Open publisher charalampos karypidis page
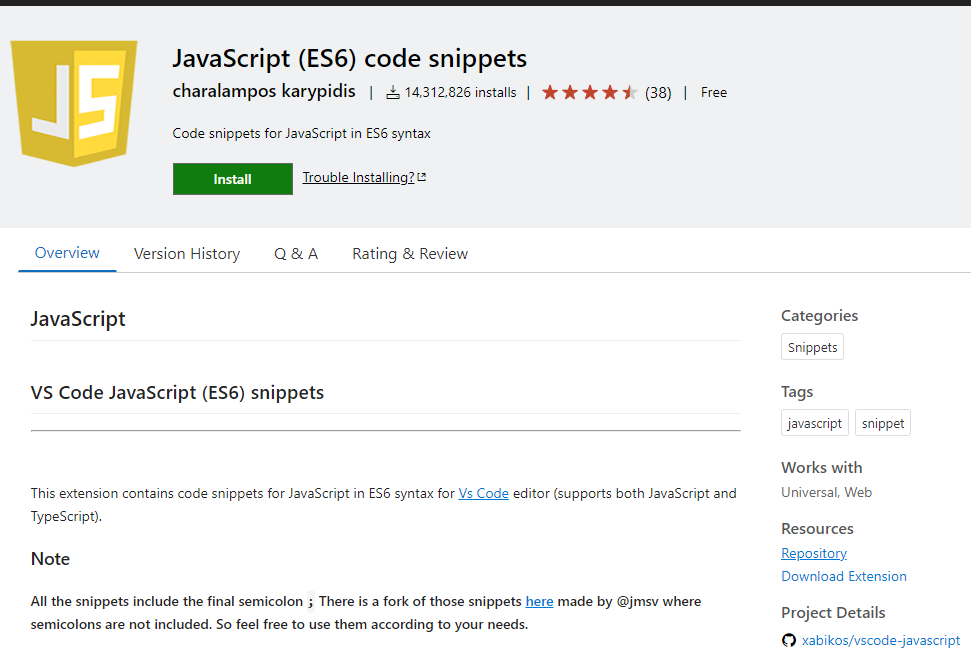Screen dimensions: 971x648 (x=264, y=92)
